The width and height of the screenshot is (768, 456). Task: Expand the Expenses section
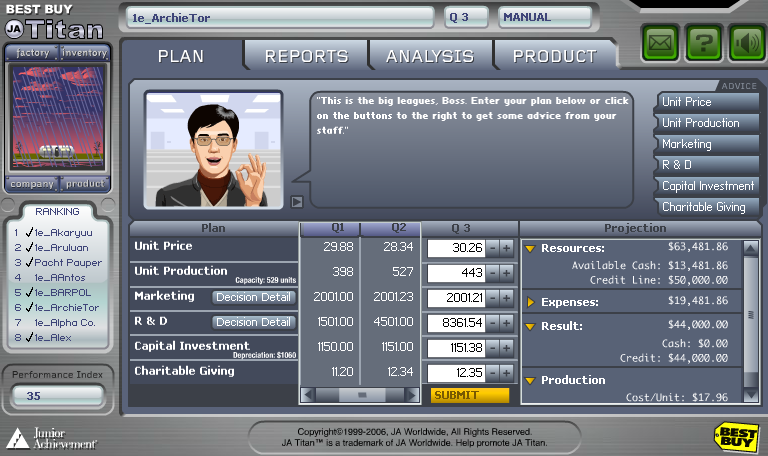click(x=530, y=302)
